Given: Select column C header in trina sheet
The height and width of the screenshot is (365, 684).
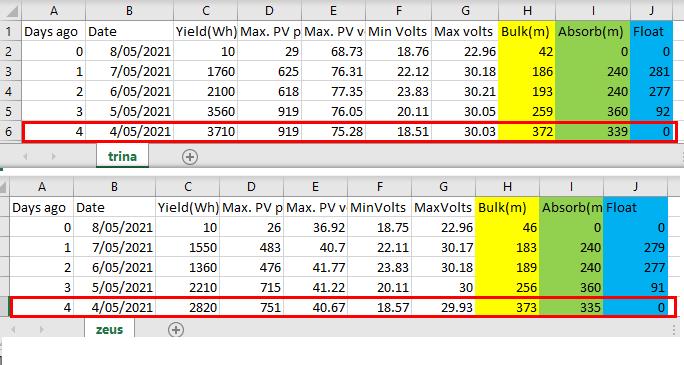Looking at the screenshot, I should click(x=206, y=10).
